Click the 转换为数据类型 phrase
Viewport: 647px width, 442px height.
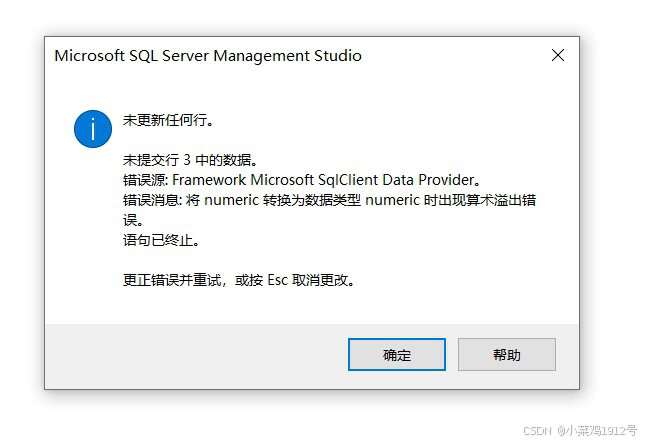click(312, 200)
